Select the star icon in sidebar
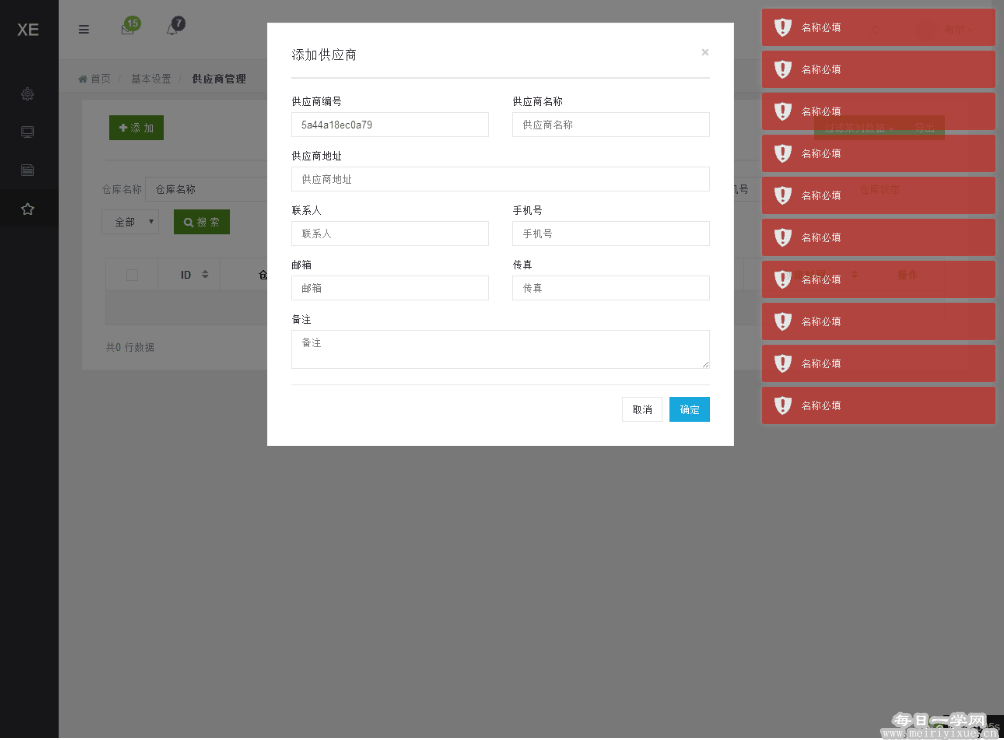Image resolution: width=1004 pixels, height=740 pixels. click(28, 209)
